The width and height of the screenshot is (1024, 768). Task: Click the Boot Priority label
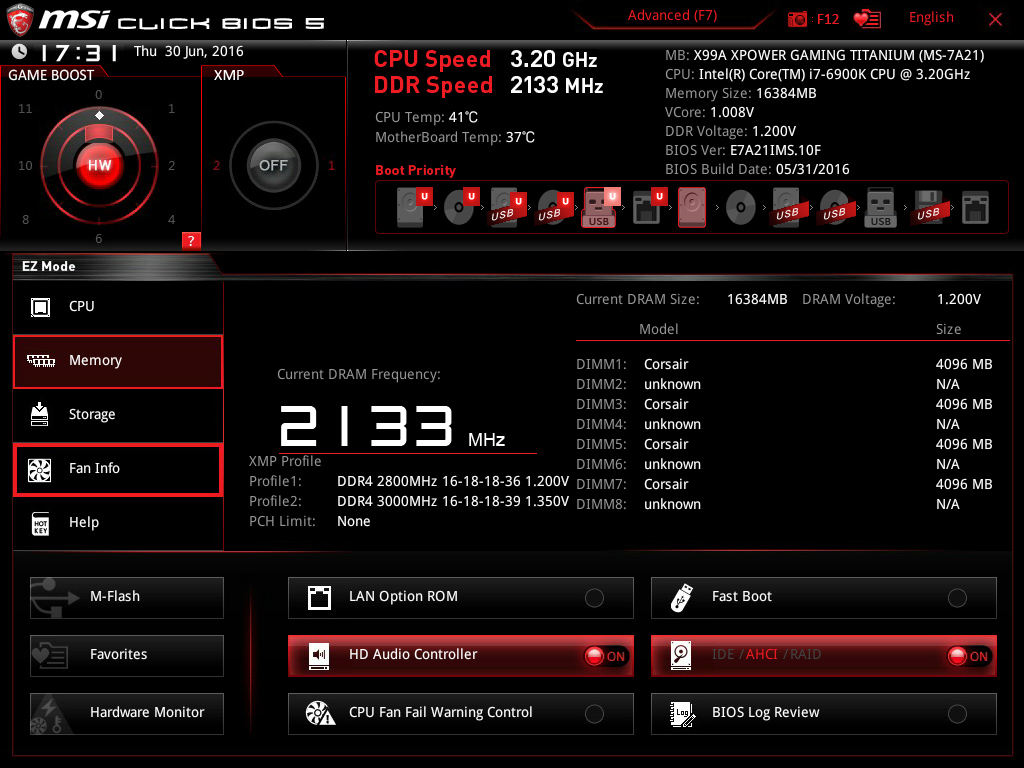[x=415, y=170]
